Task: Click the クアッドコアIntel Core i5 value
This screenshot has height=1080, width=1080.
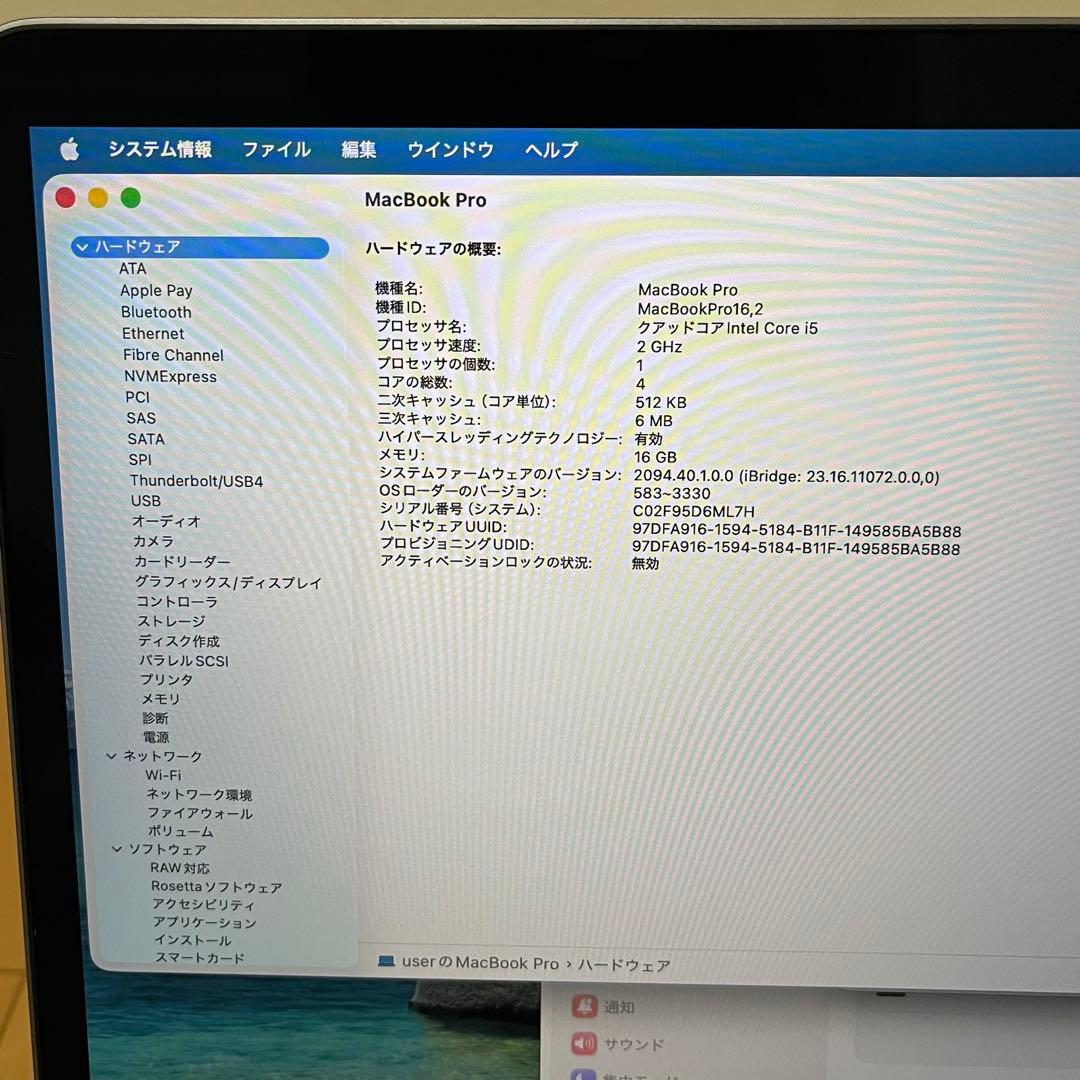Action: coord(727,328)
